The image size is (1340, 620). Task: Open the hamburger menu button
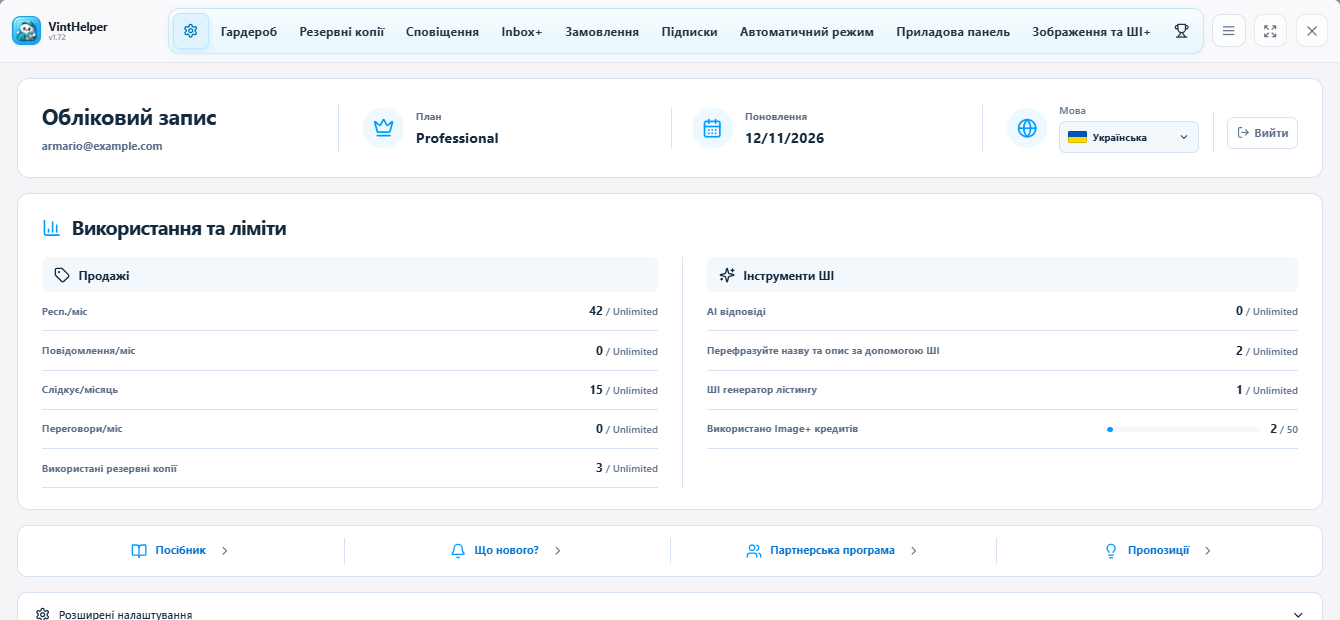[x=1229, y=31]
